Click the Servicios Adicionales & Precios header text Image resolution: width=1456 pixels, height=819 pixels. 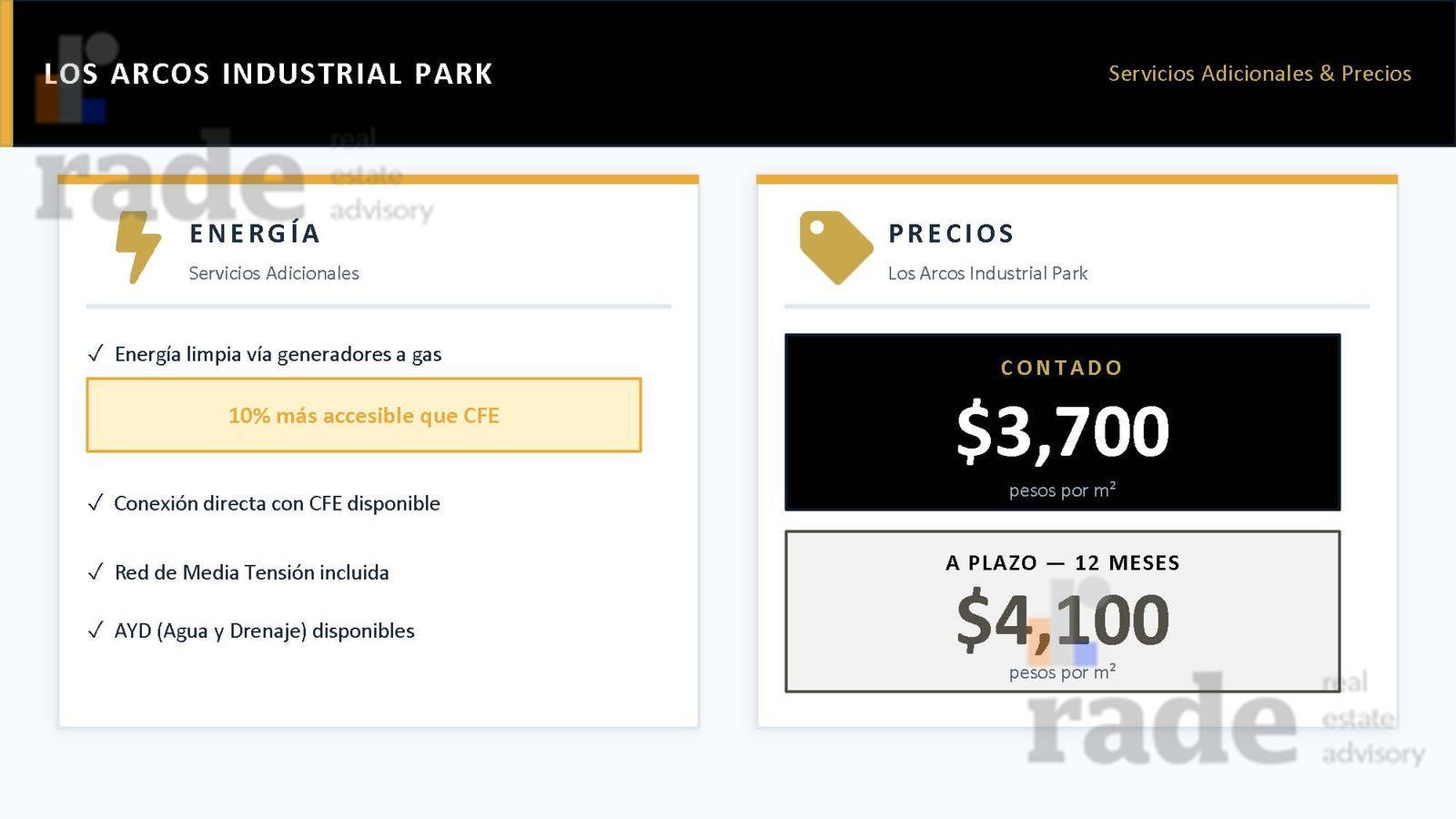(x=1259, y=74)
